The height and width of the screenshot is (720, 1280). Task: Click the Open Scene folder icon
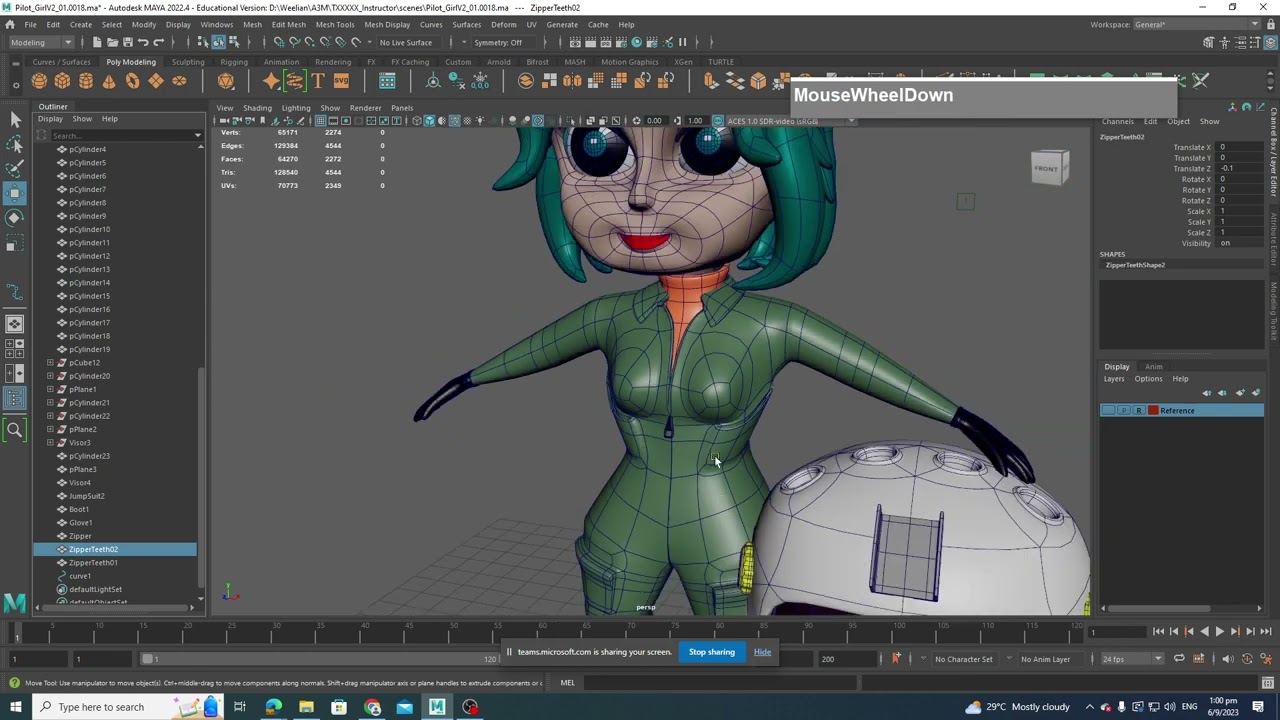[x=112, y=42]
